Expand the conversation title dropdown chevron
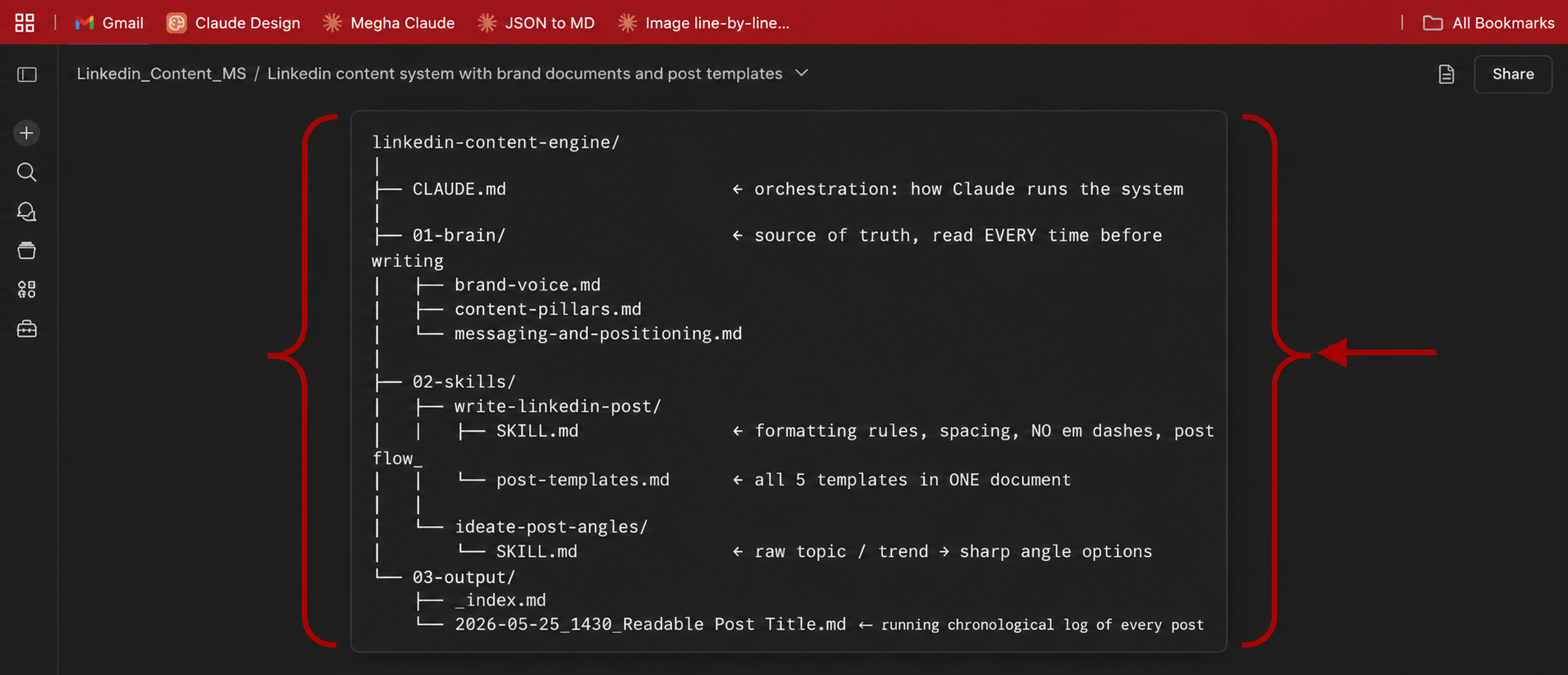 pos(802,73)
